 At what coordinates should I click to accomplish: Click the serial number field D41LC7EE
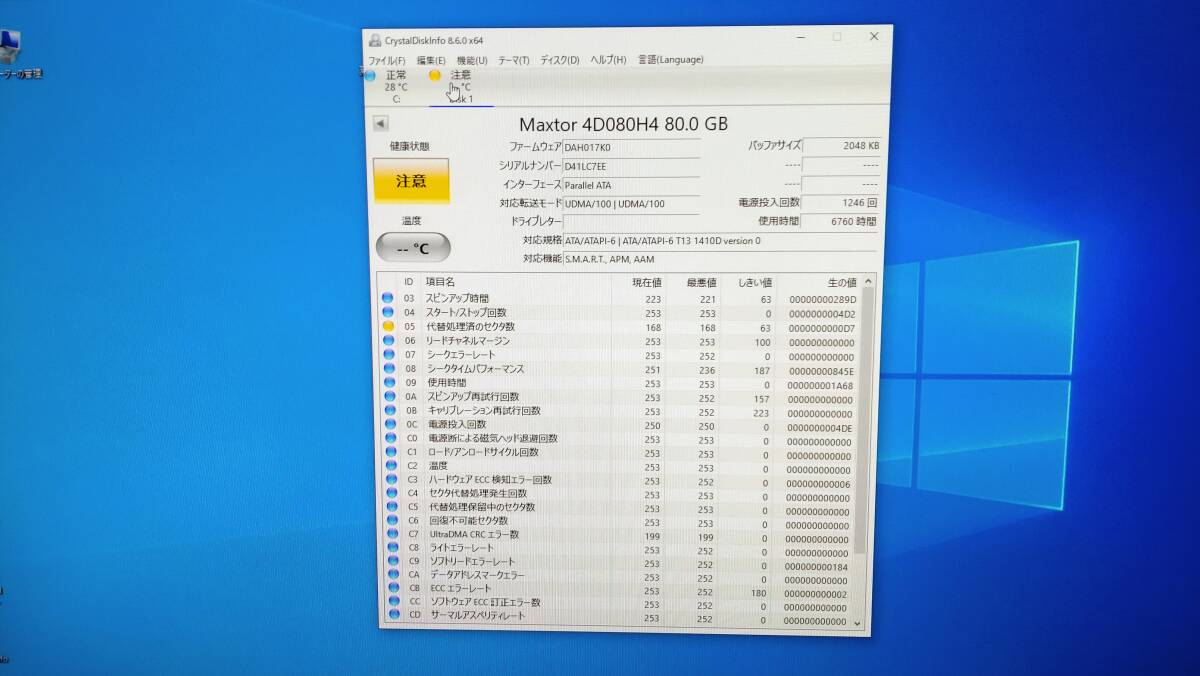(x=631, y=166)
